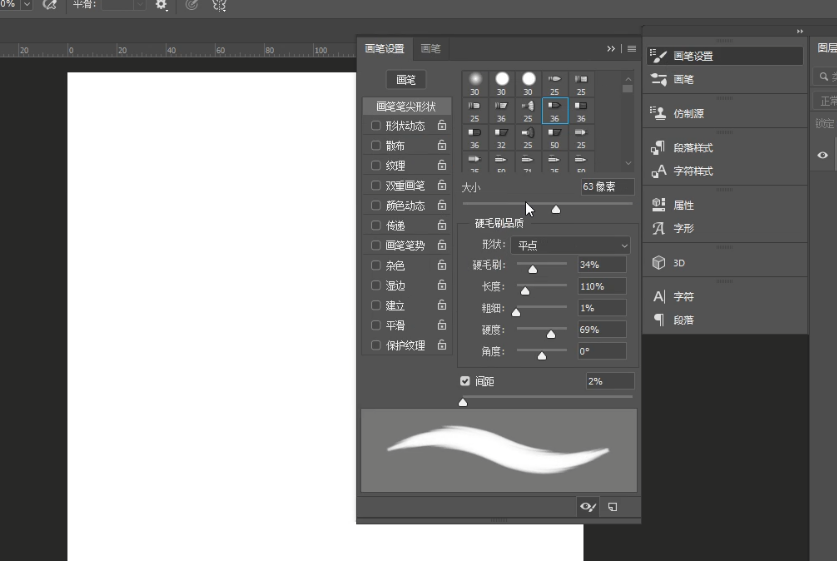Click the 大小 size slider
837x561 pixels.
click(547, 204)
